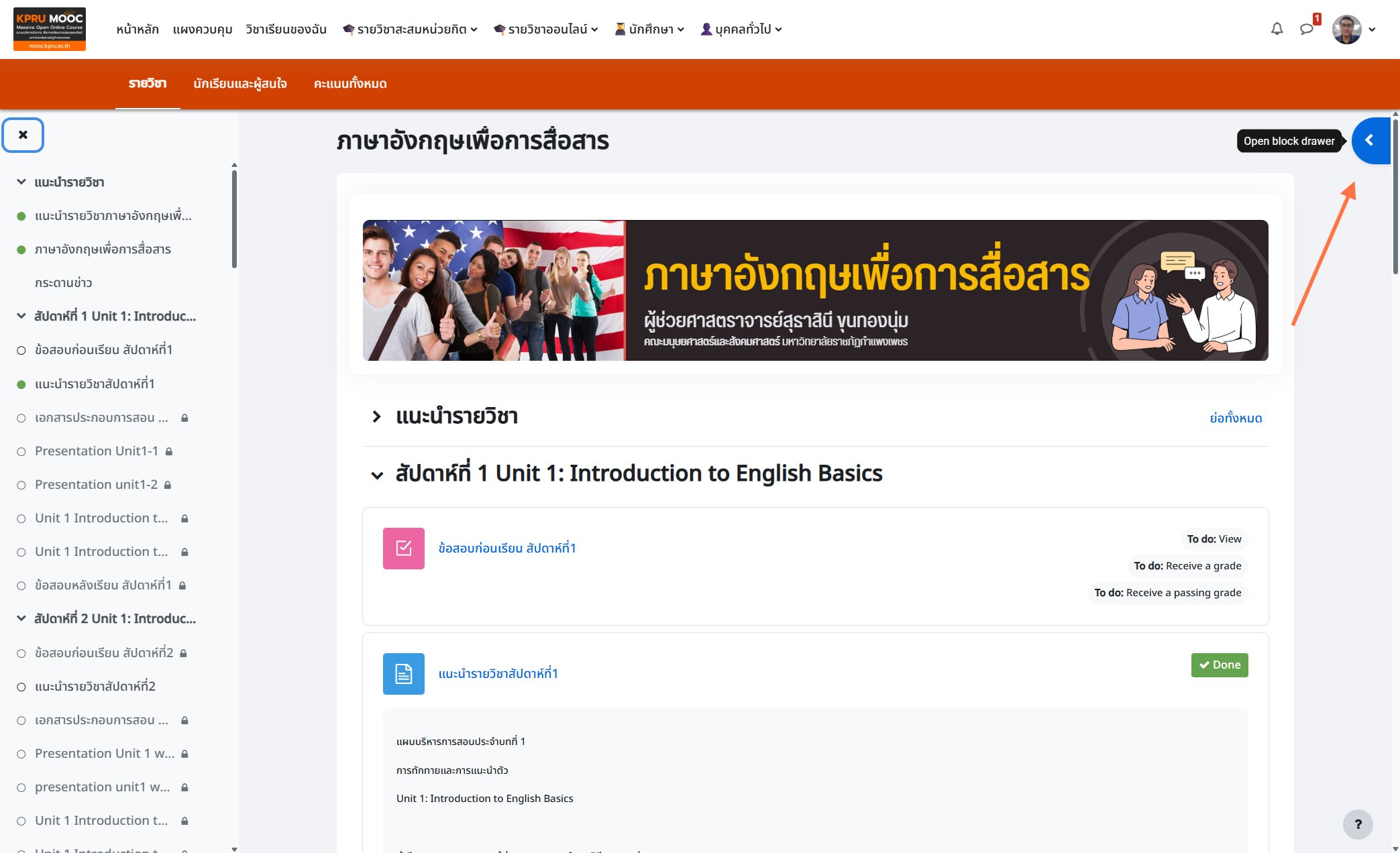Click the course banner image

pos(815,290)
